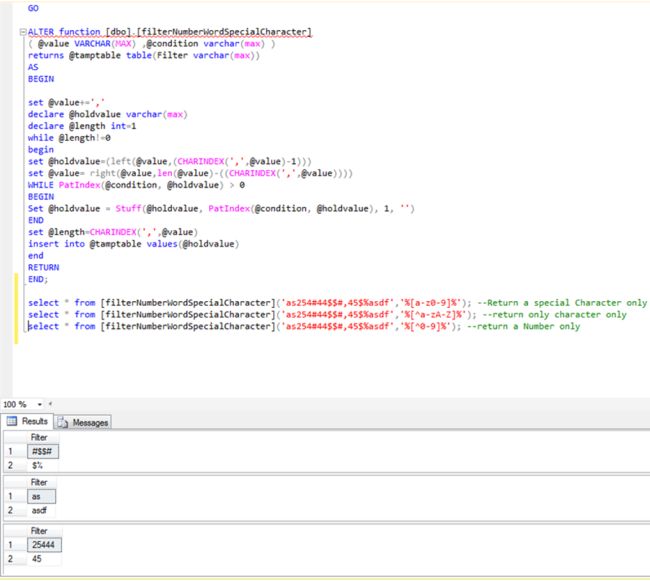The height and width of the screenshot is (581, 650).
Task: Click Filter column header in first result grid
Action: [39, 438]
